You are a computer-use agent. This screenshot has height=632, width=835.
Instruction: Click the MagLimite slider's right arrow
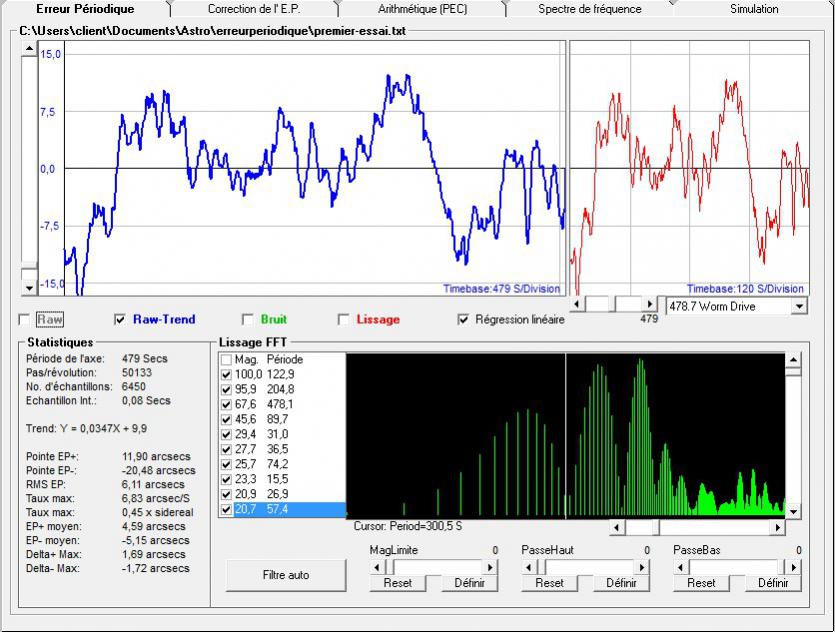492,566
